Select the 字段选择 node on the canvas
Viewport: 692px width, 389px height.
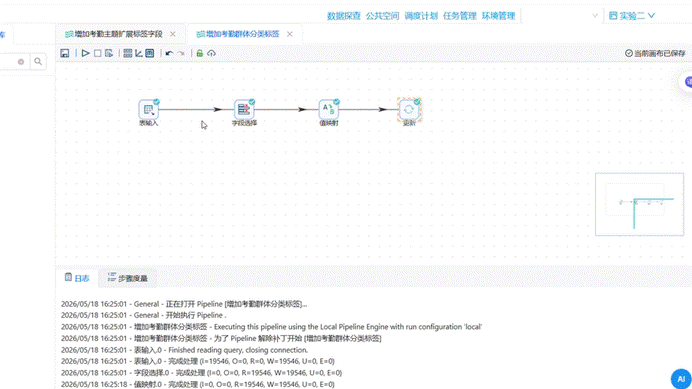[244, 110]
